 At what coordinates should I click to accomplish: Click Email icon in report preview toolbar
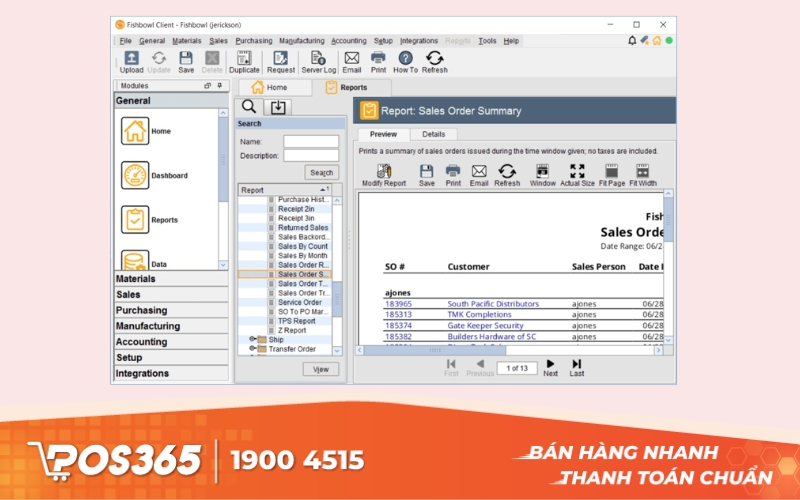click(x=479, y=171)
